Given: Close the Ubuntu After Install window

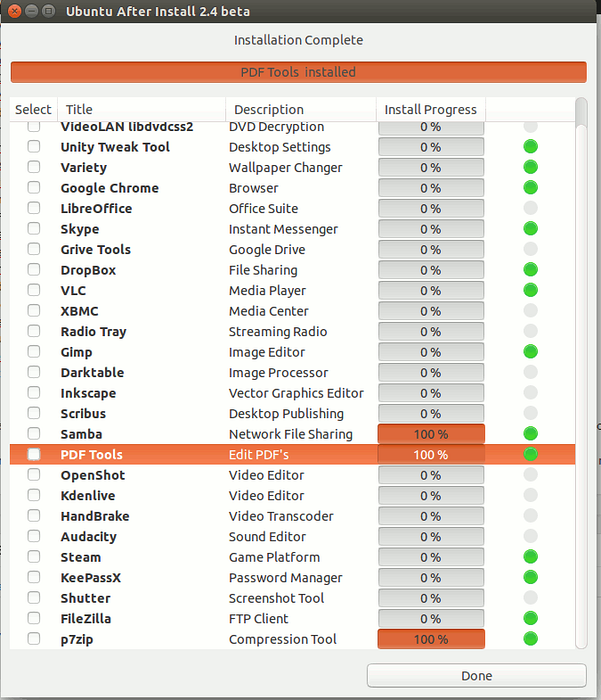Looking at the screenshot, I should pos(12,11).
